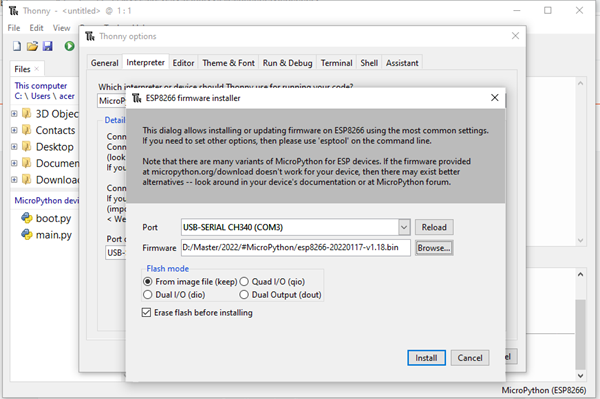Click the editor scrollbar up arrow
Viewport: 600px width, 399px height.
coord(580,83)
